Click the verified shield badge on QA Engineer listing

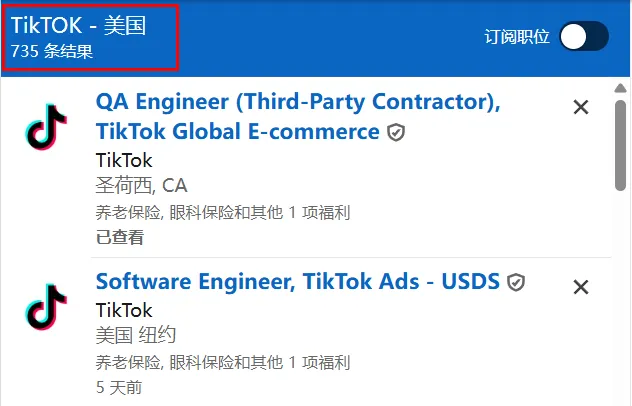pyautogui.click(x=396, y=133)
